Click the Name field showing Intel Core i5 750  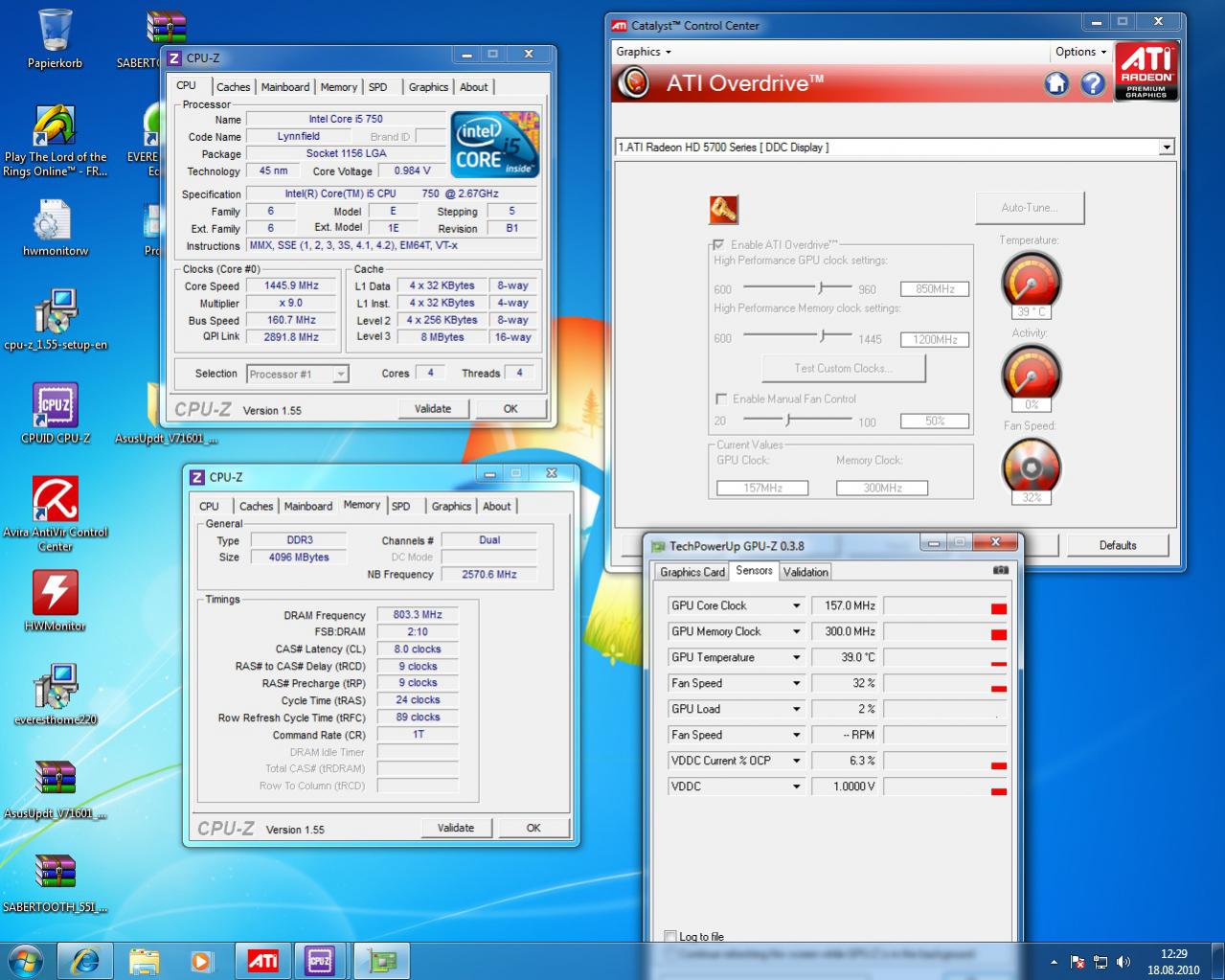[x=346, y=120]
